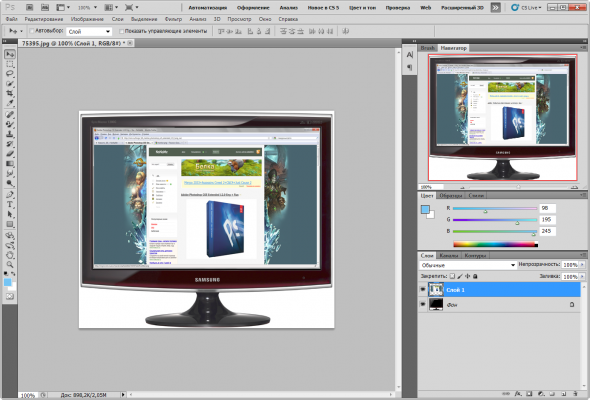The image size is (590, 400).
Task: Hide the Фон layer
Action: [423, 304]
